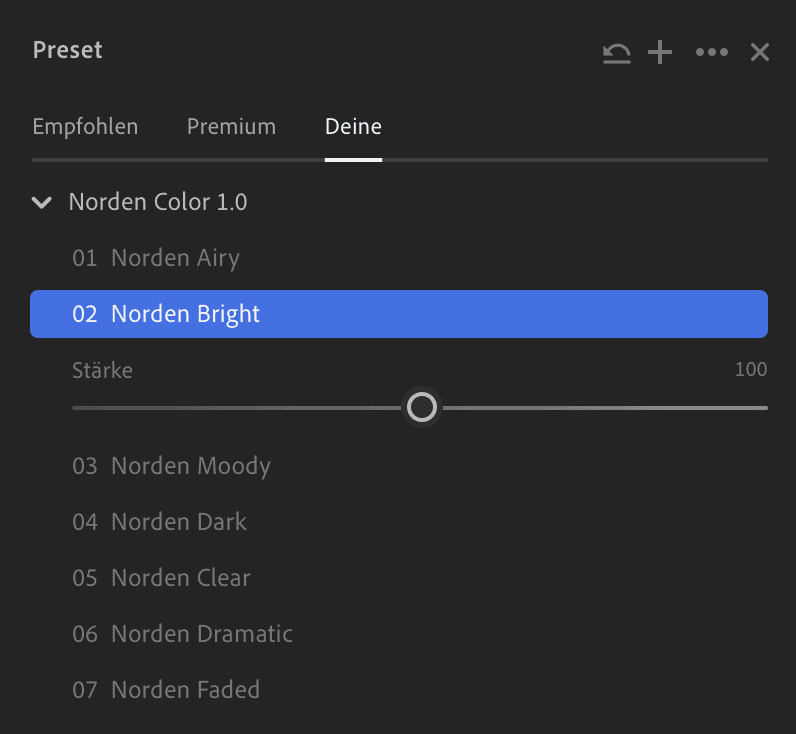Viewport: 796px width, 734px height.
Task: Apply the 01 Norden Airy preset
Action: coord(399,258)
